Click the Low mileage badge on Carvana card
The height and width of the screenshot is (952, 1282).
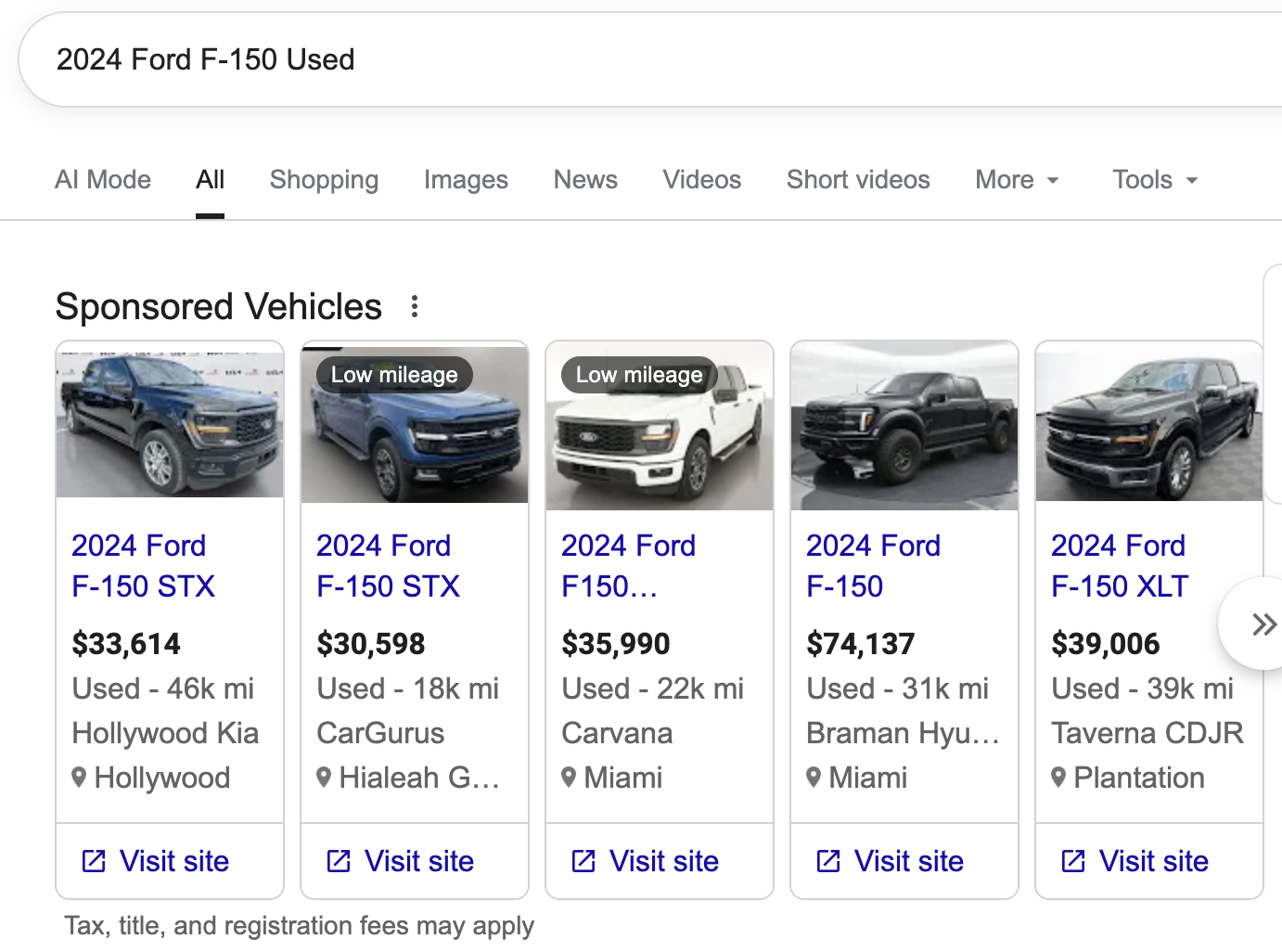pos(639,375)
